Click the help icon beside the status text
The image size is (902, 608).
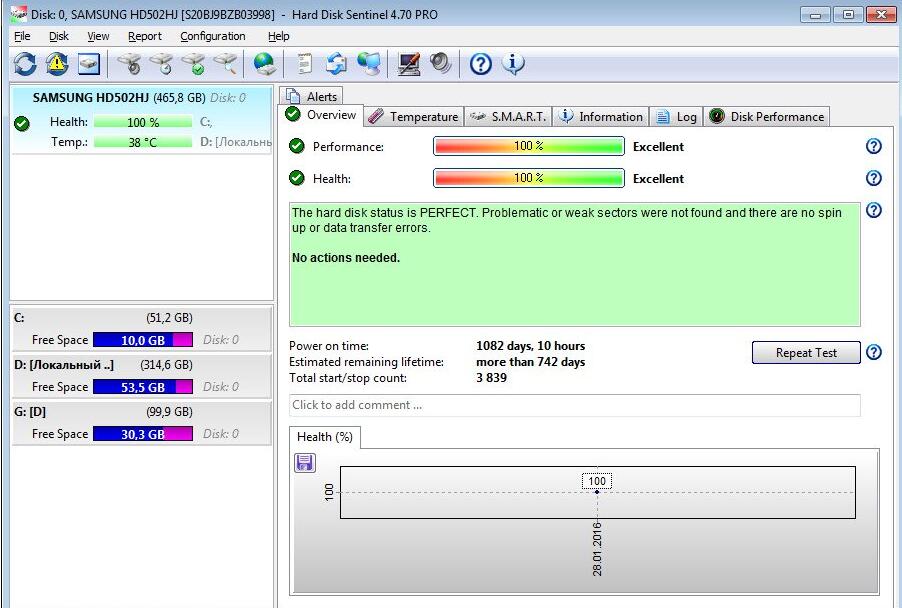pos(874,210)
